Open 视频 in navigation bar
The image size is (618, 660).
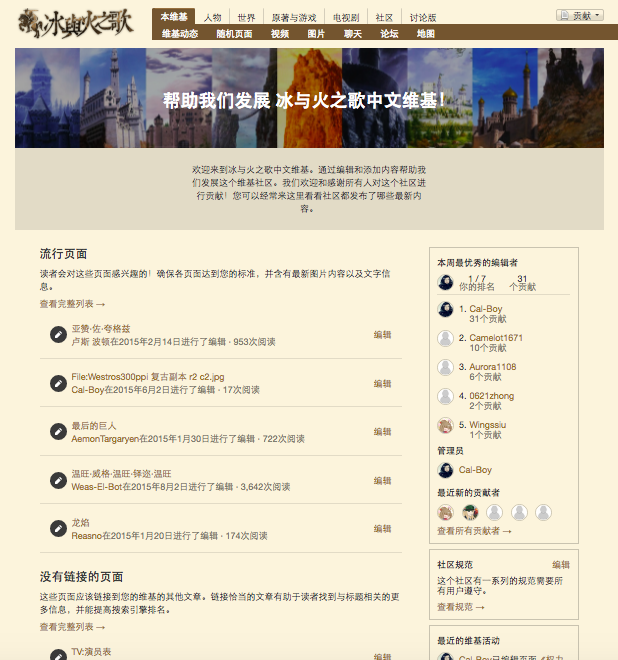(280, 34)
